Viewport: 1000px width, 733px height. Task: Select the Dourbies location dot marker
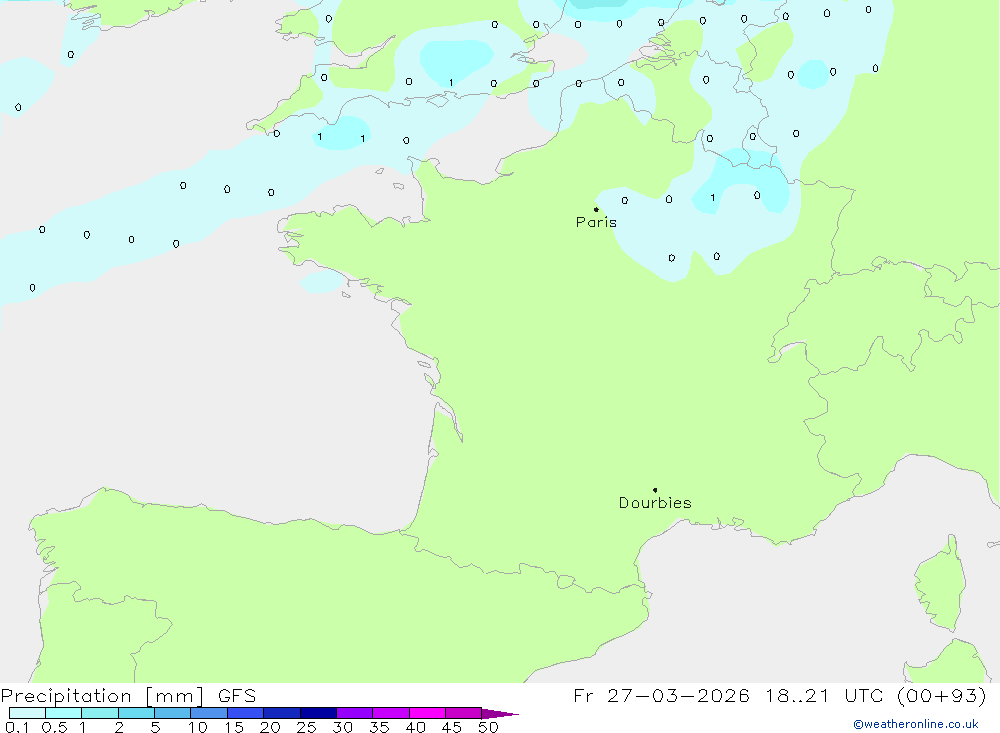point(655,490)
